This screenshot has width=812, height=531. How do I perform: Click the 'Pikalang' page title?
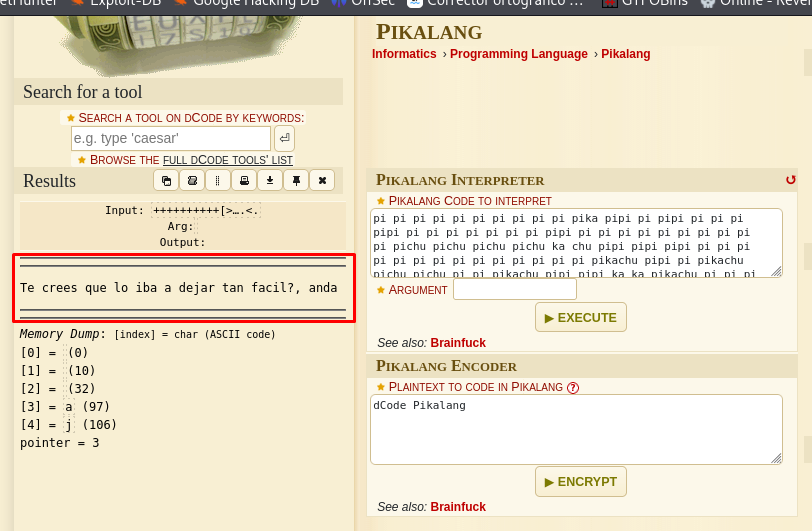(429, 32)
